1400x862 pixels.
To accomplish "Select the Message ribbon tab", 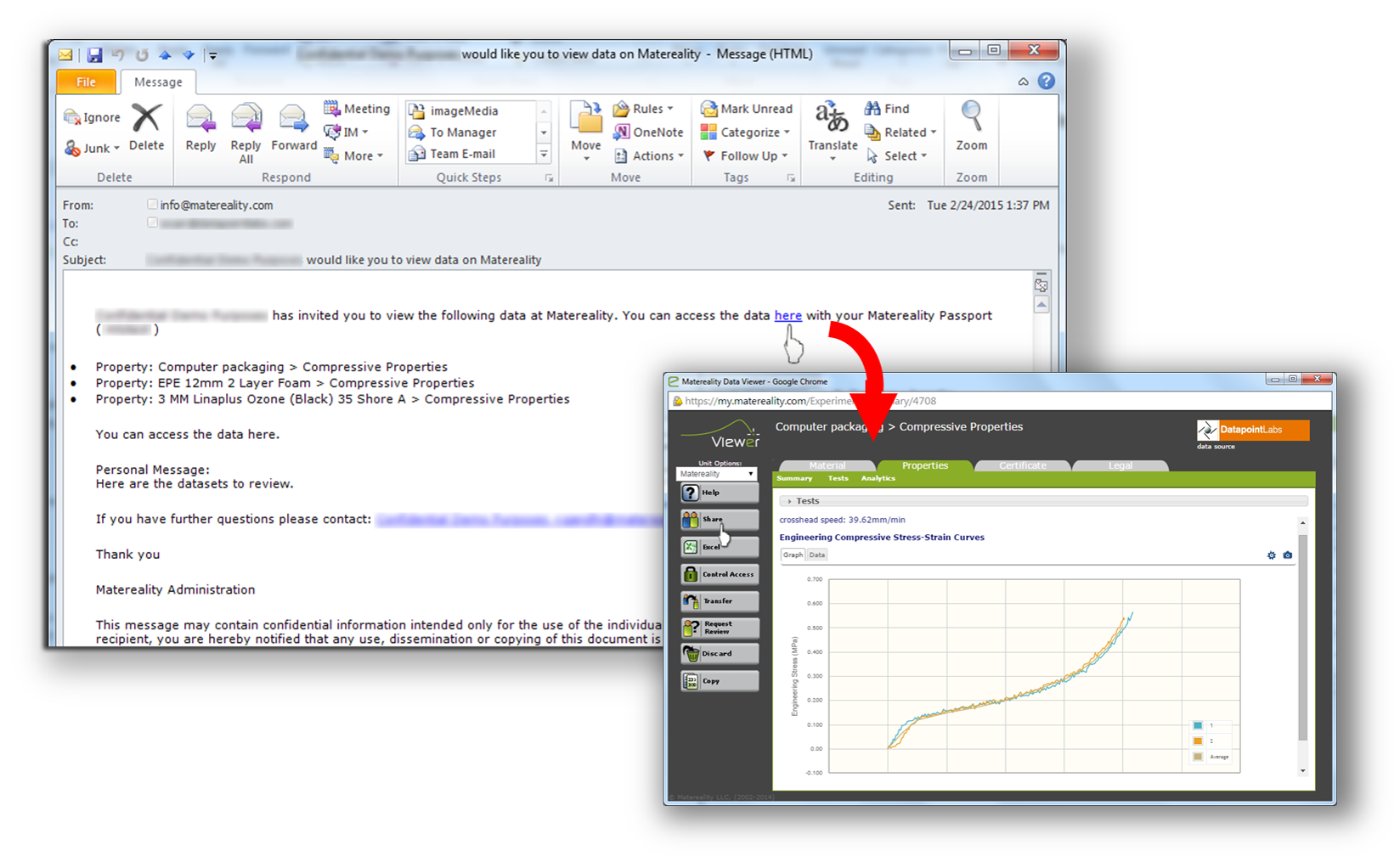I will click(x=158, y=82).
